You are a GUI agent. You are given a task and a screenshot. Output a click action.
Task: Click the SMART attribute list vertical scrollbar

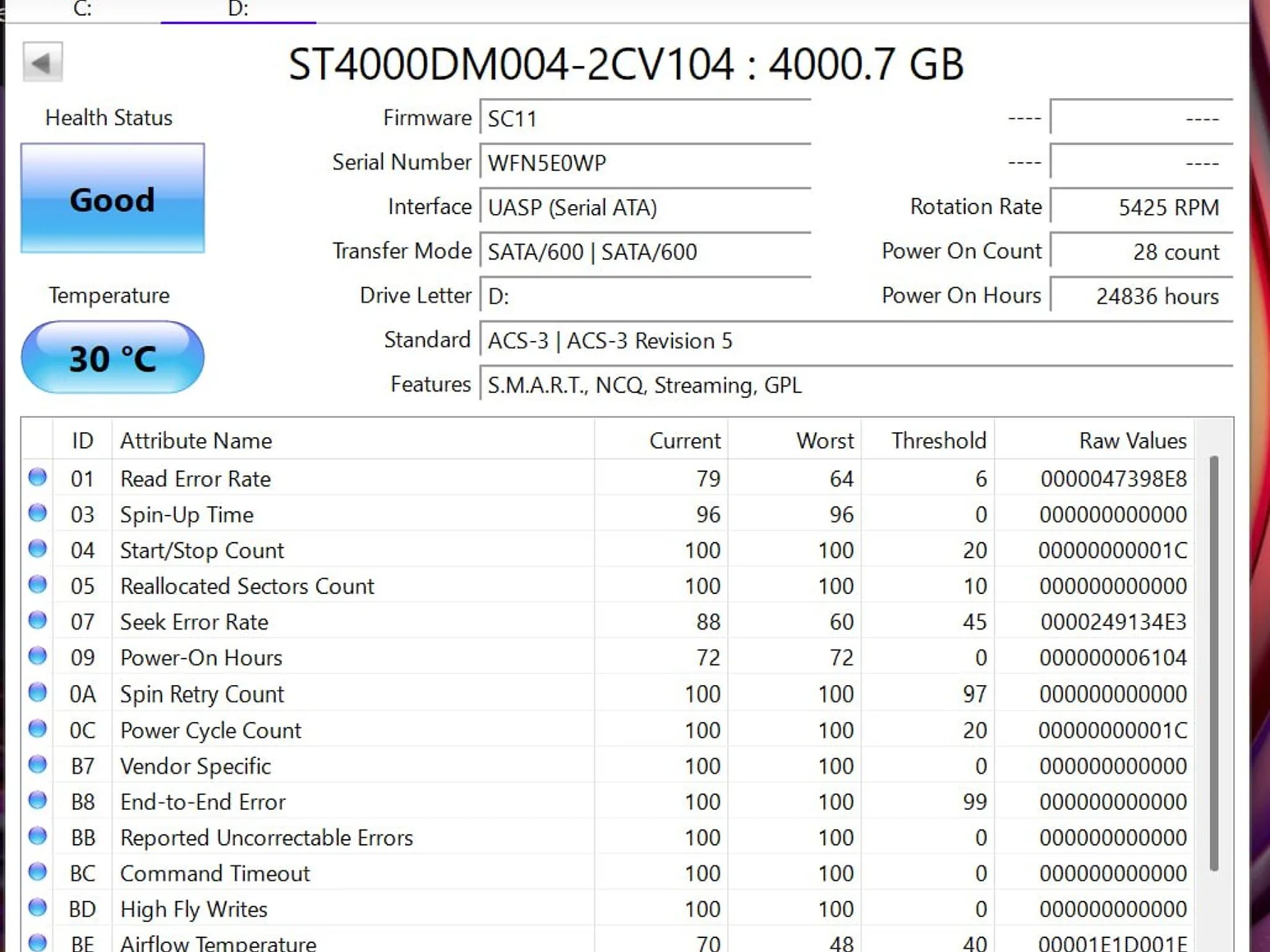1214,663
